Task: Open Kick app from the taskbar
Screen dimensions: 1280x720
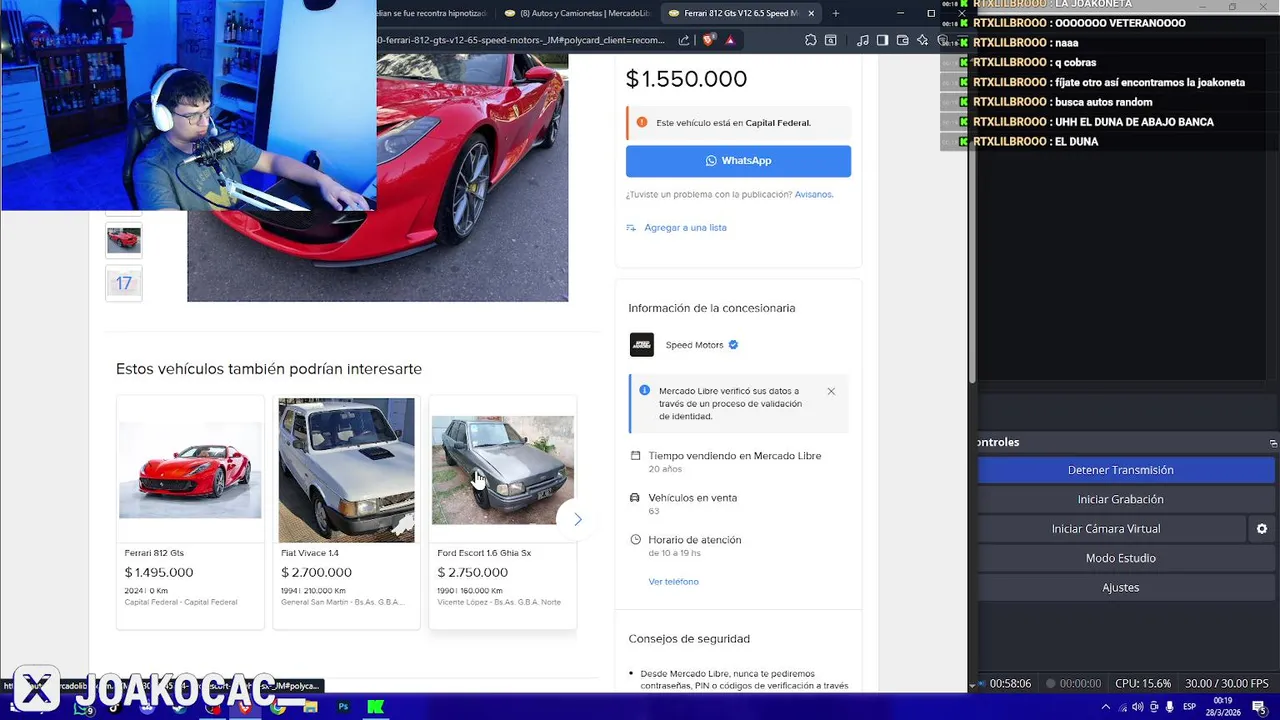Action: (375, 707)
